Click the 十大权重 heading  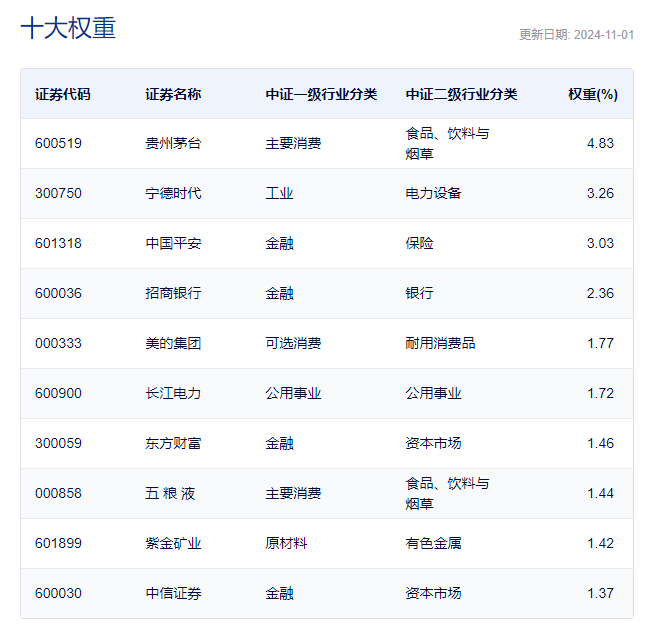point(68,28)
